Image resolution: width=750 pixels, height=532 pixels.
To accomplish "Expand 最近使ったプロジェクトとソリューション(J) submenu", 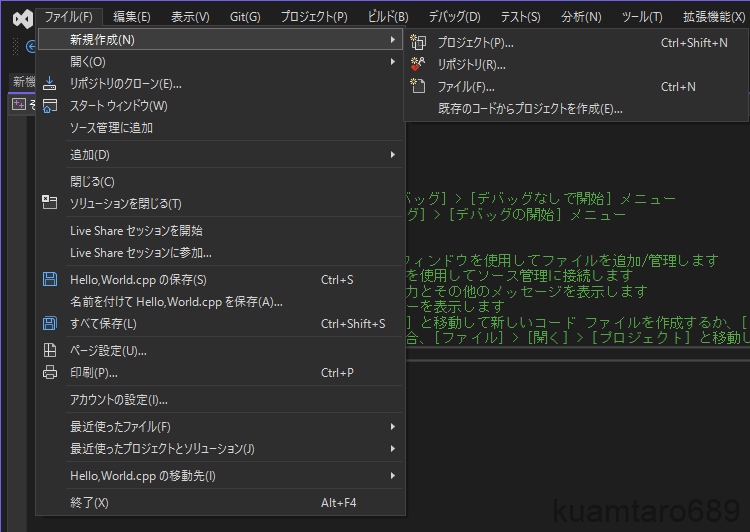I will click(x=220, y=448).
